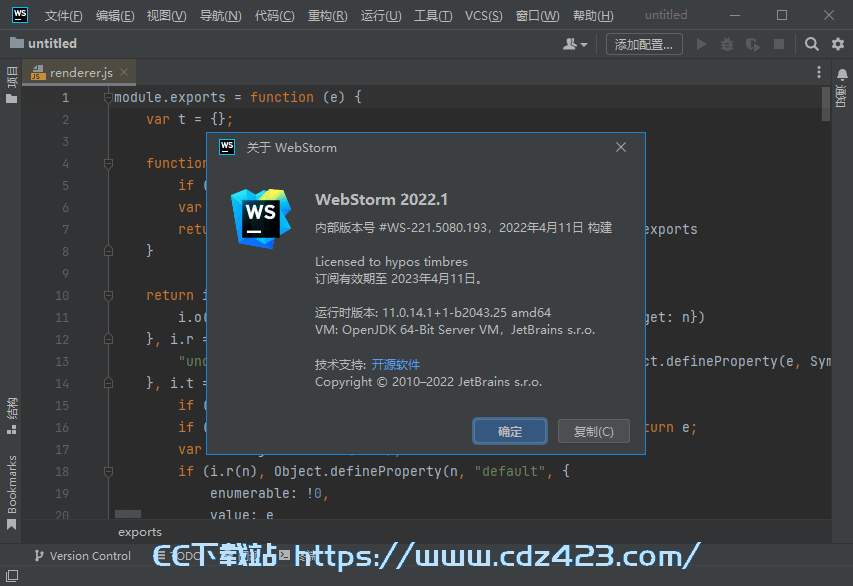Click the WebStorm 2022.1 heading text

click(x=381, y=200)
